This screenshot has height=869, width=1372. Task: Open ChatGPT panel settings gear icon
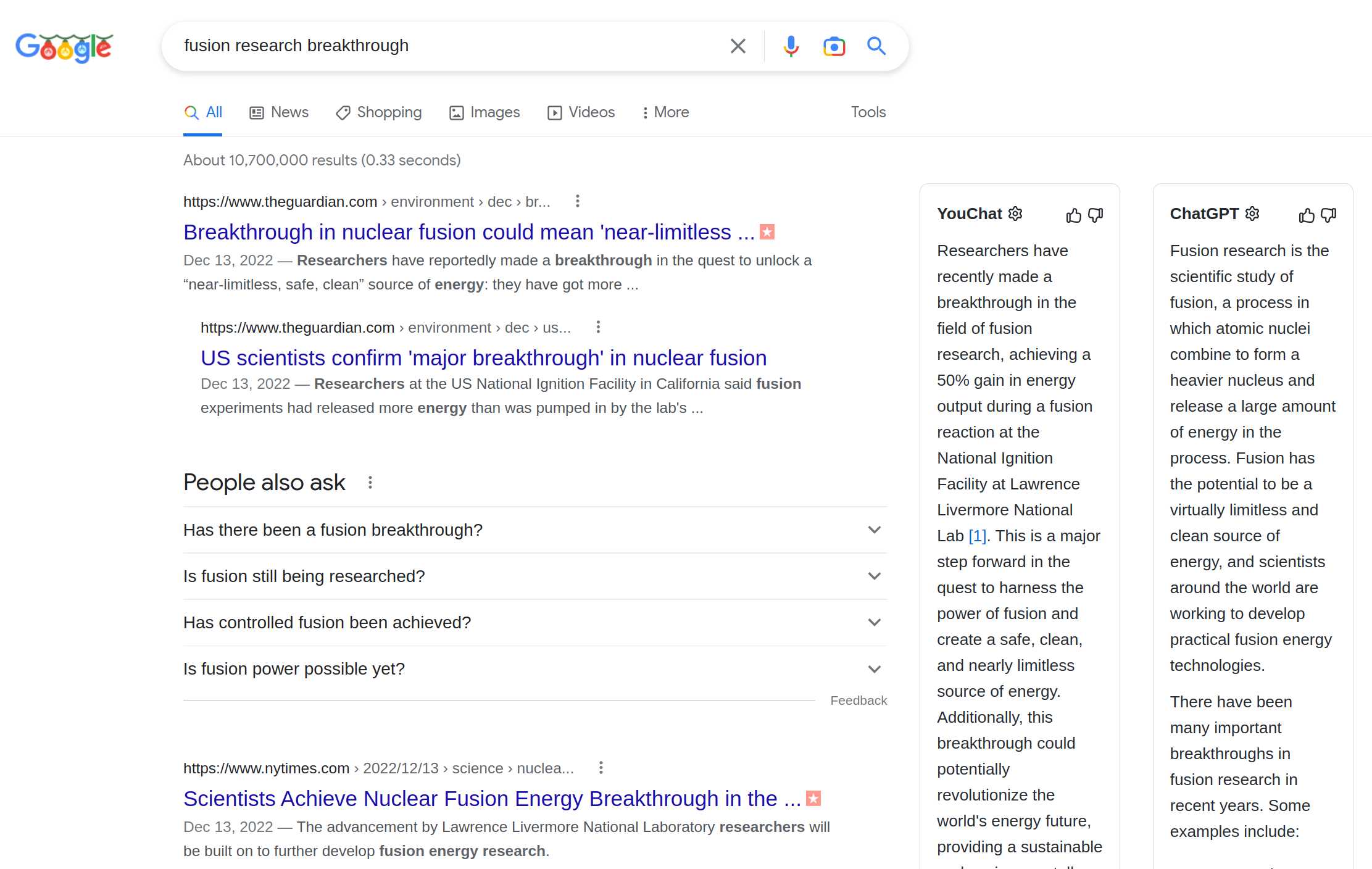[1252, 214]
